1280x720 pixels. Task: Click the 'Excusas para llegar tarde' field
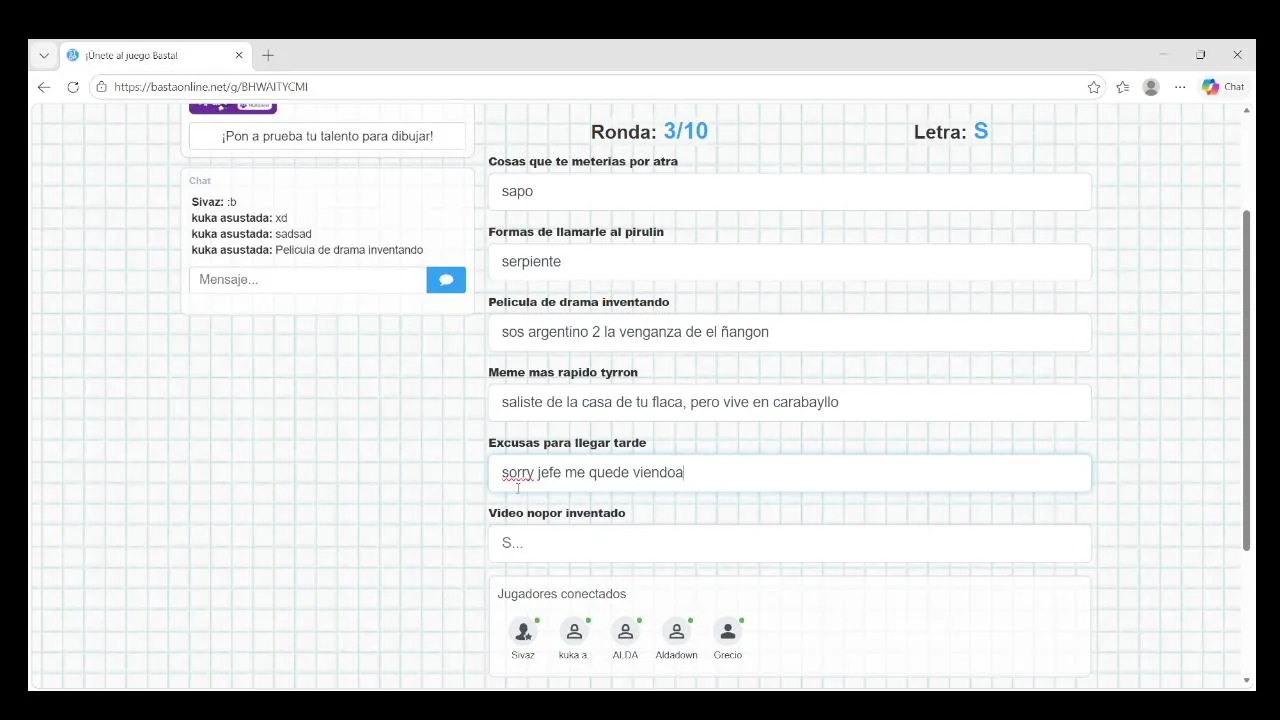pyautogui.click(x=790, y=473)
